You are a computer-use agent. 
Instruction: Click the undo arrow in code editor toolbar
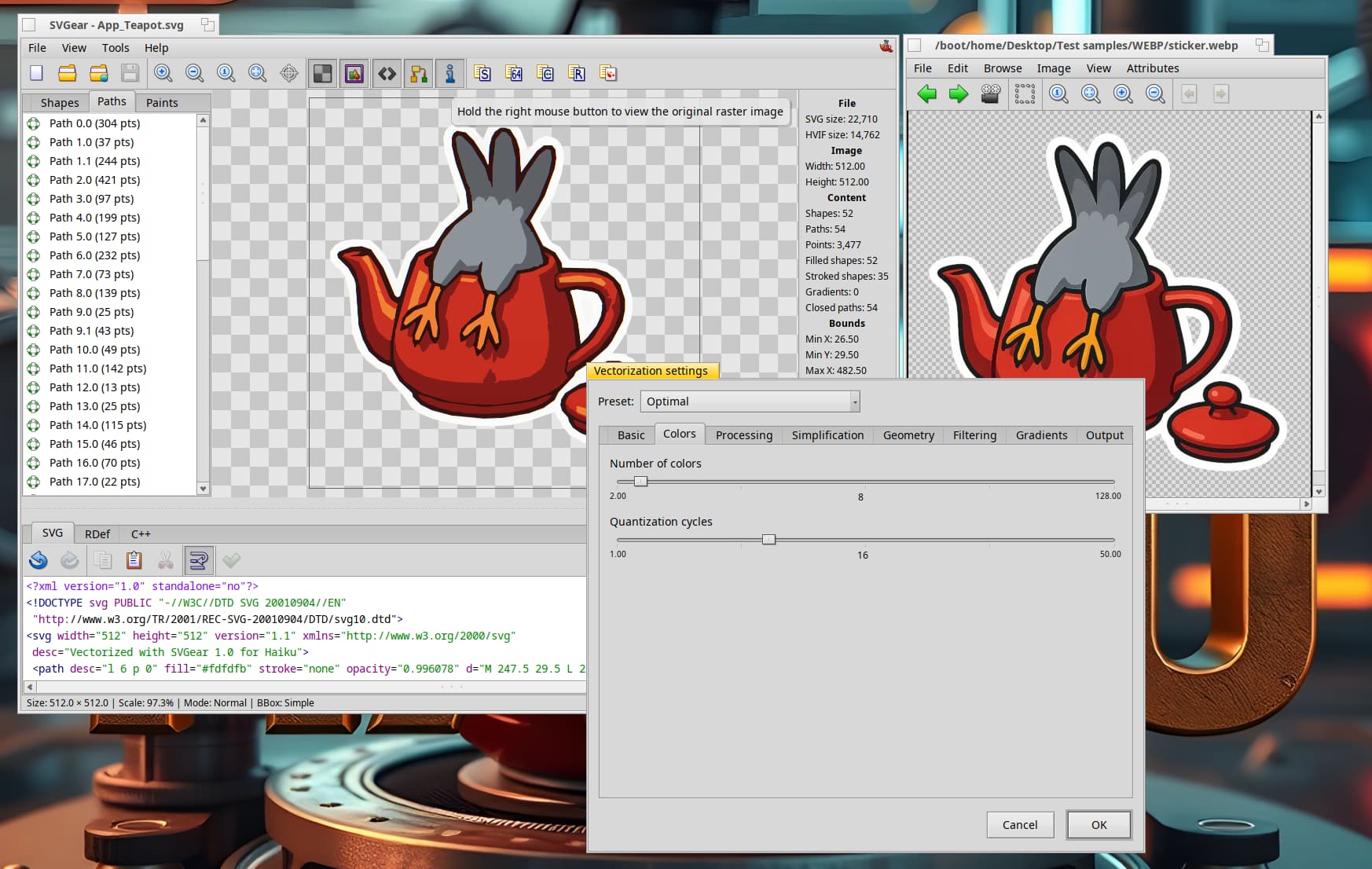coord(39,560)
